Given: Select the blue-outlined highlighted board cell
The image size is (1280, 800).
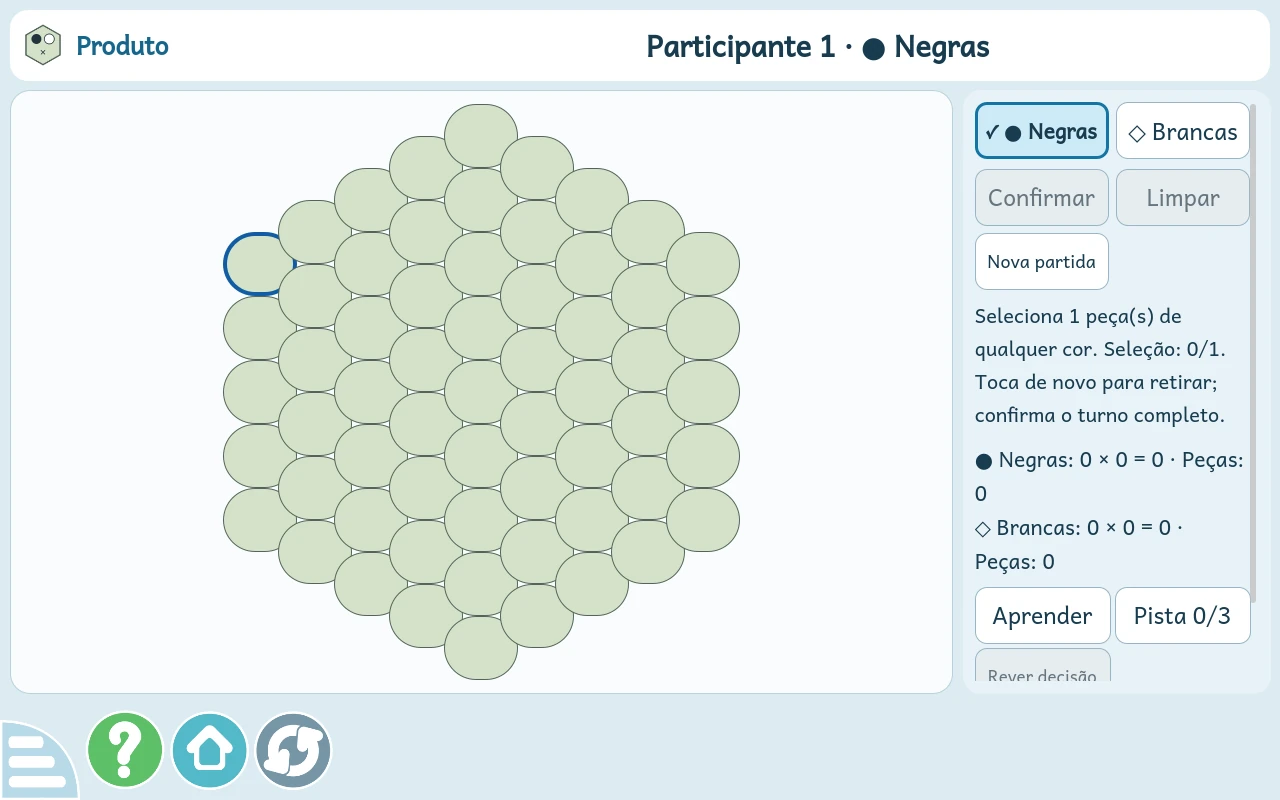Looking at the screenshot, I should [x=258, y=264].
